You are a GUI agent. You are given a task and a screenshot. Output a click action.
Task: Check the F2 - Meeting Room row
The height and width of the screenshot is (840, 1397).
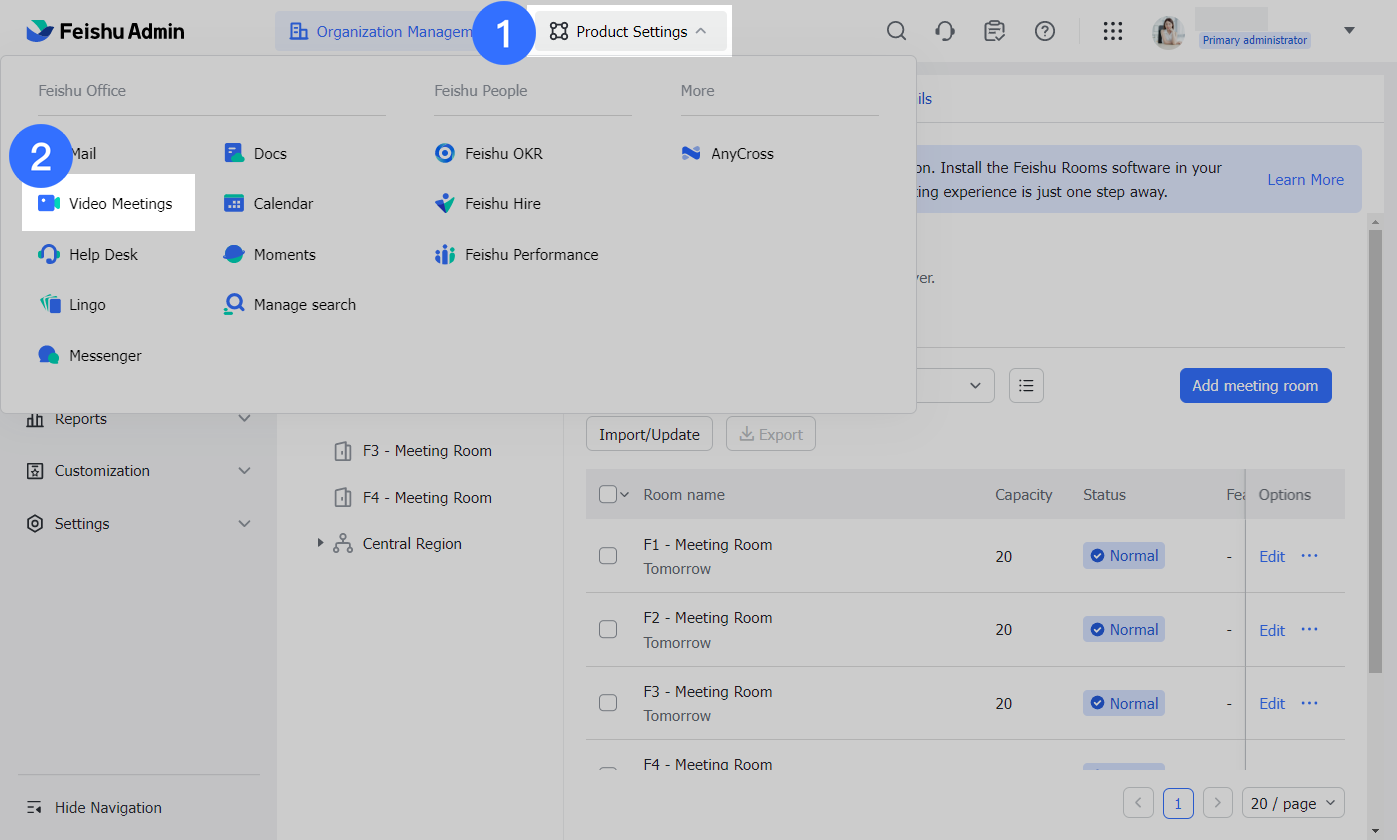click(608, 629)
